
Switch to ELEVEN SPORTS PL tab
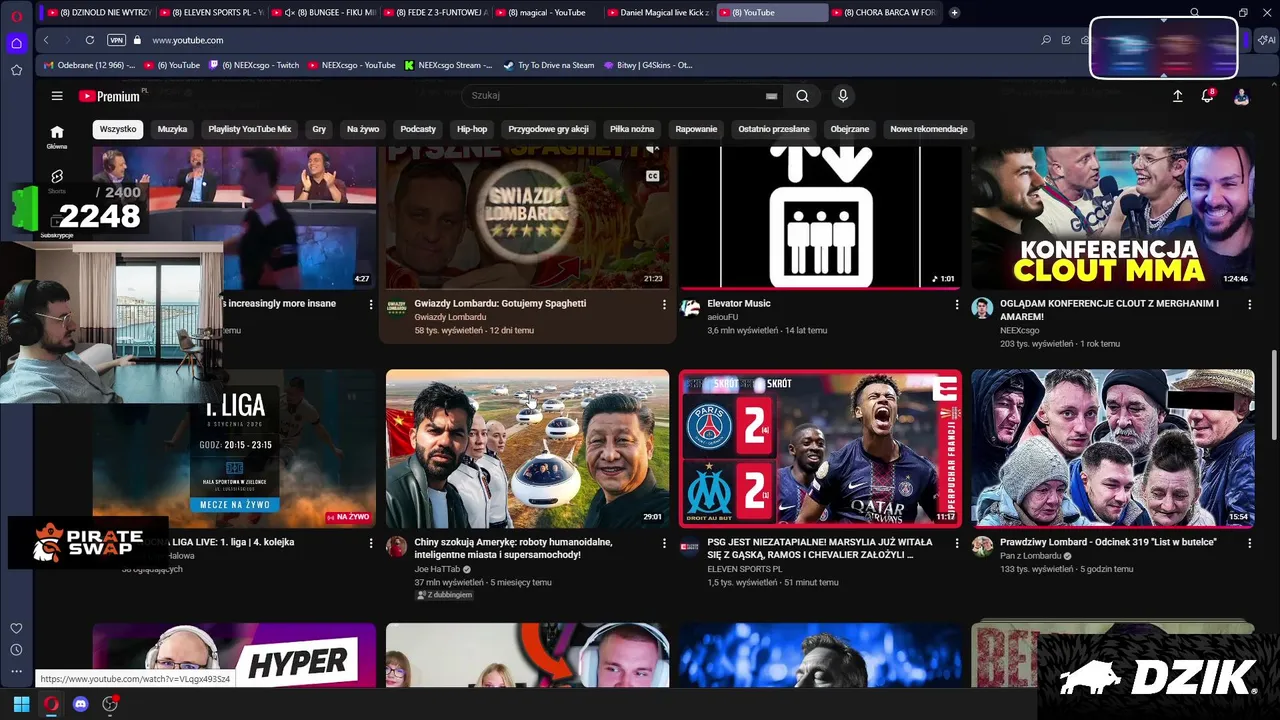(x=210, y=13)
